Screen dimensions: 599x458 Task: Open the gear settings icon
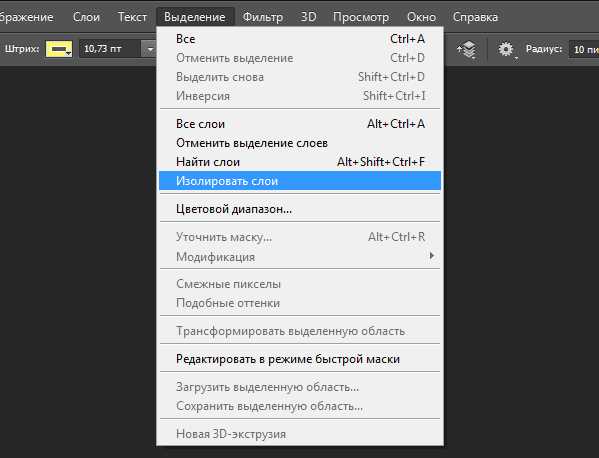click(x=506, y=50)
